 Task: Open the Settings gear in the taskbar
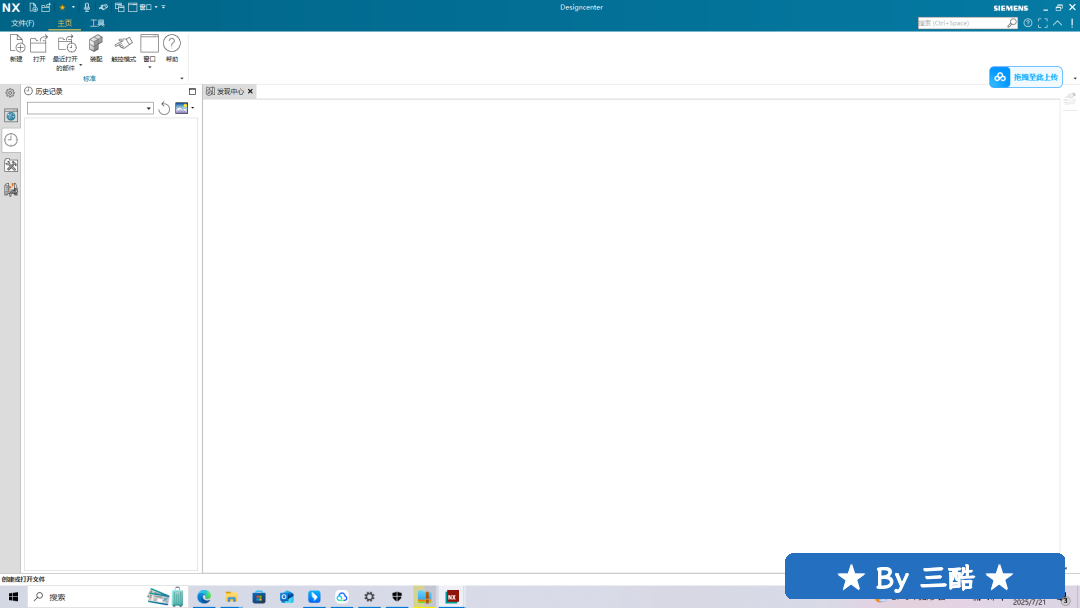tap(369, 597)
